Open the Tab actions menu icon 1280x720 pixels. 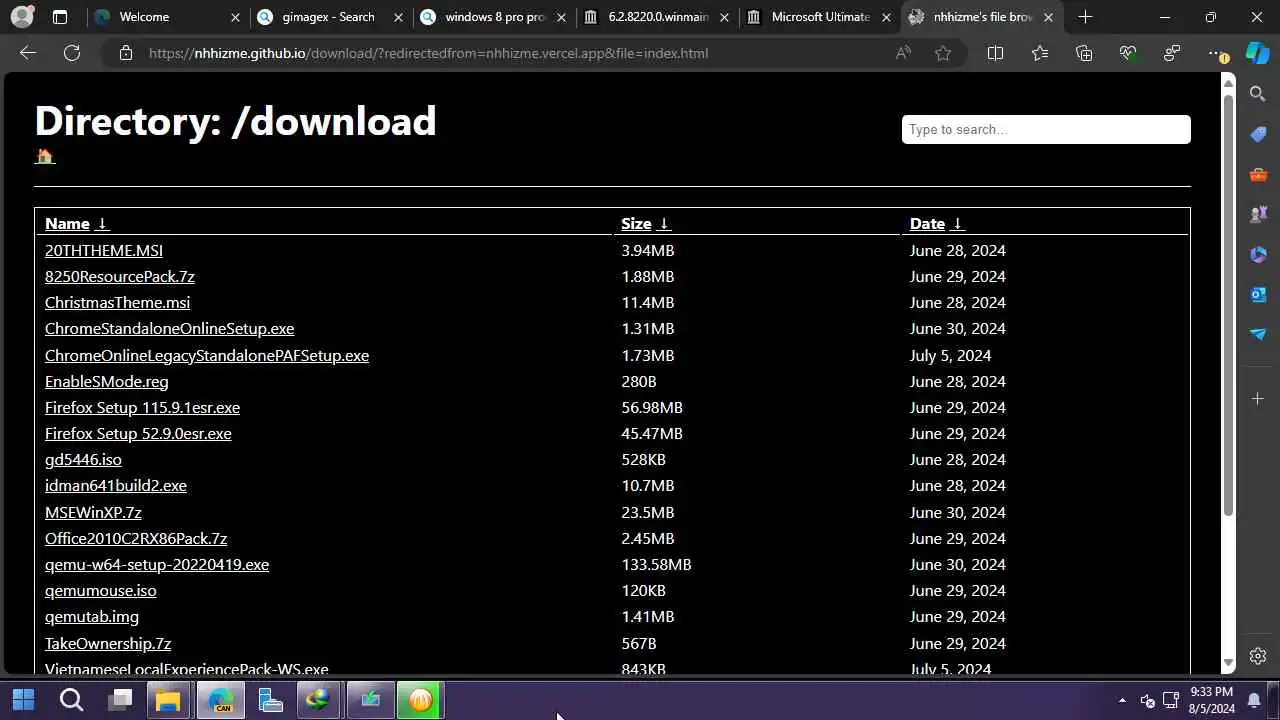tap(60, 17)
